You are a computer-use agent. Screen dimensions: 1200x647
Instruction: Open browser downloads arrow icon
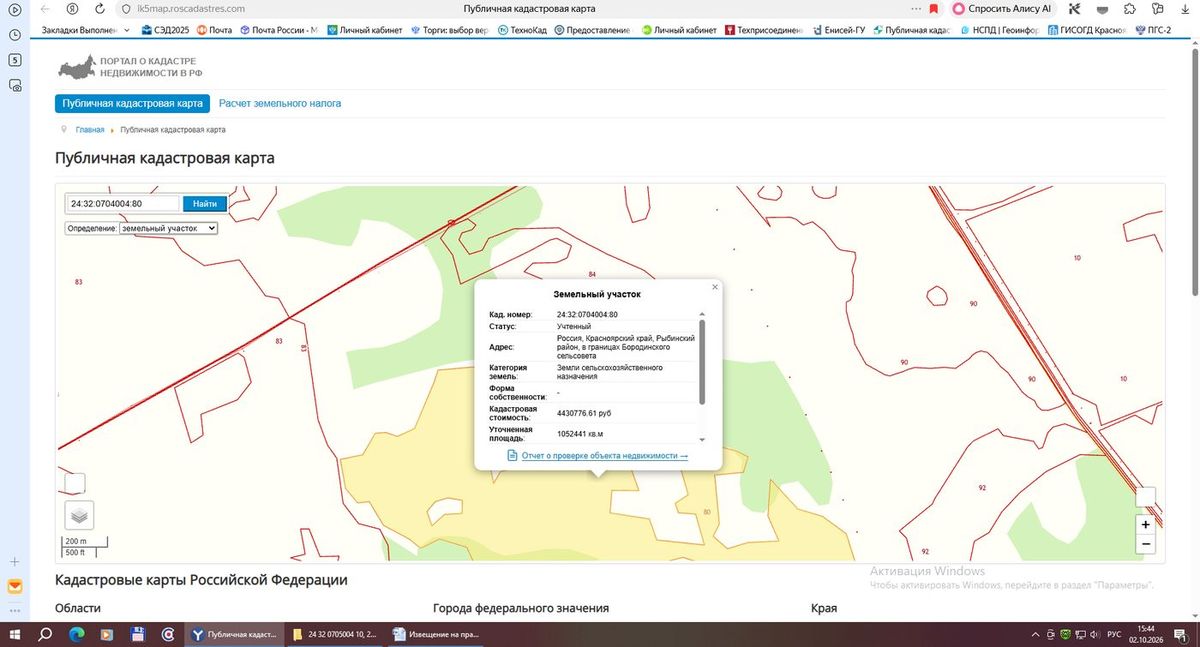coord(1184,8)
